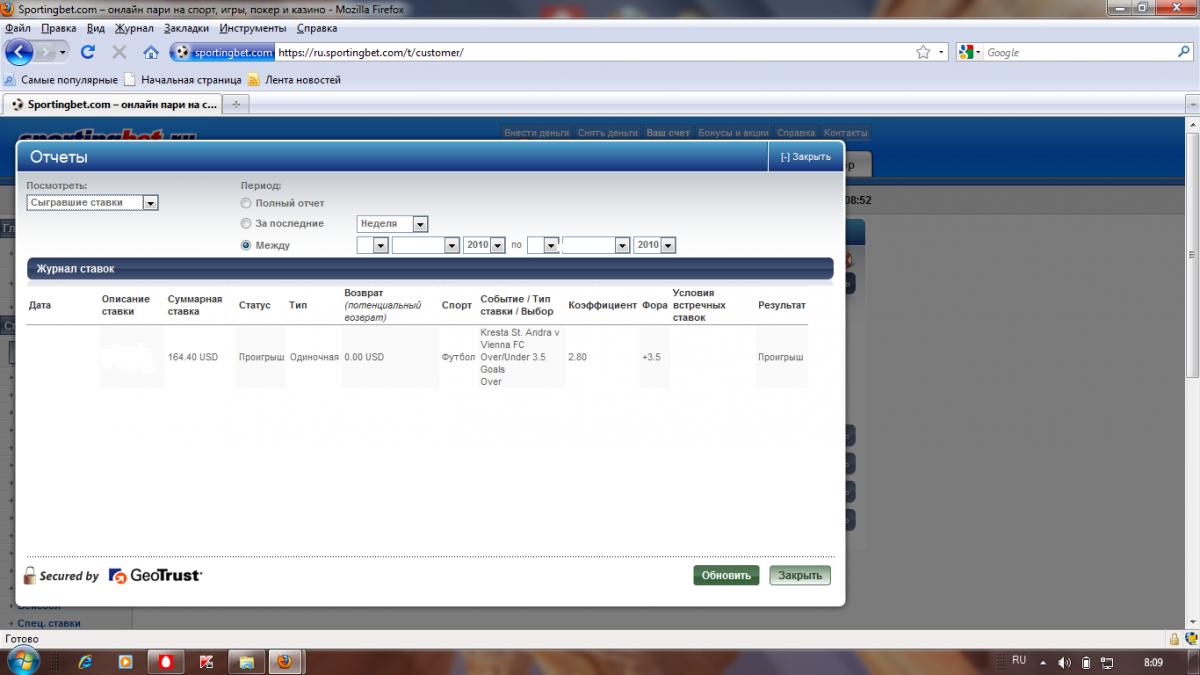This screenshot has height=675, width=1200.
Task: Open the Справка menu
Action: tap(316, 28)
